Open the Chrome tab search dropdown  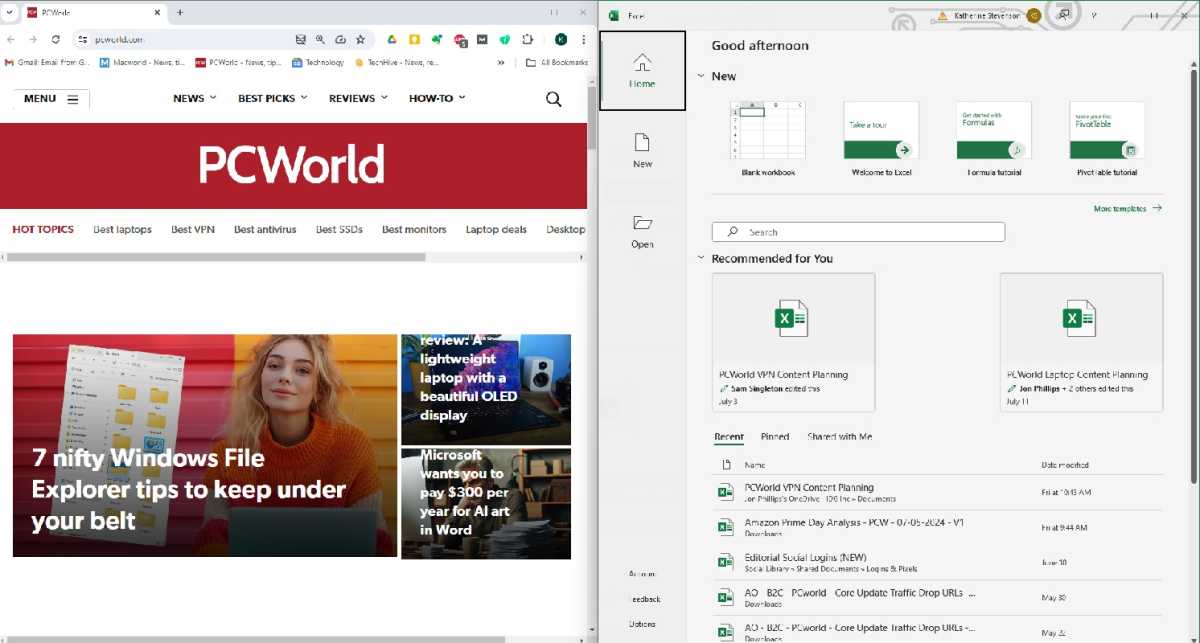pyautogui.click(x=9, y=12)
